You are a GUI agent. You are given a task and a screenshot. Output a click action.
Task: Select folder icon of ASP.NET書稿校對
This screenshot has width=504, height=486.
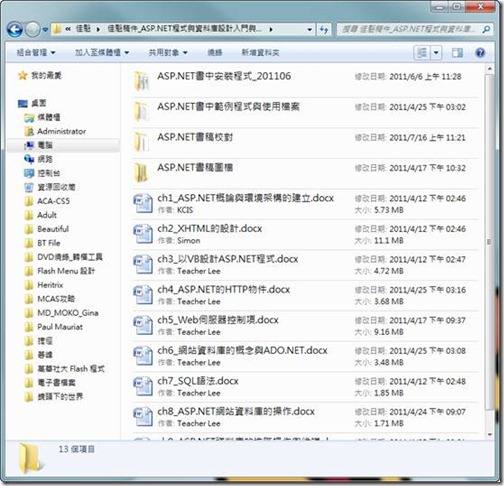click(x=142, y=142)
